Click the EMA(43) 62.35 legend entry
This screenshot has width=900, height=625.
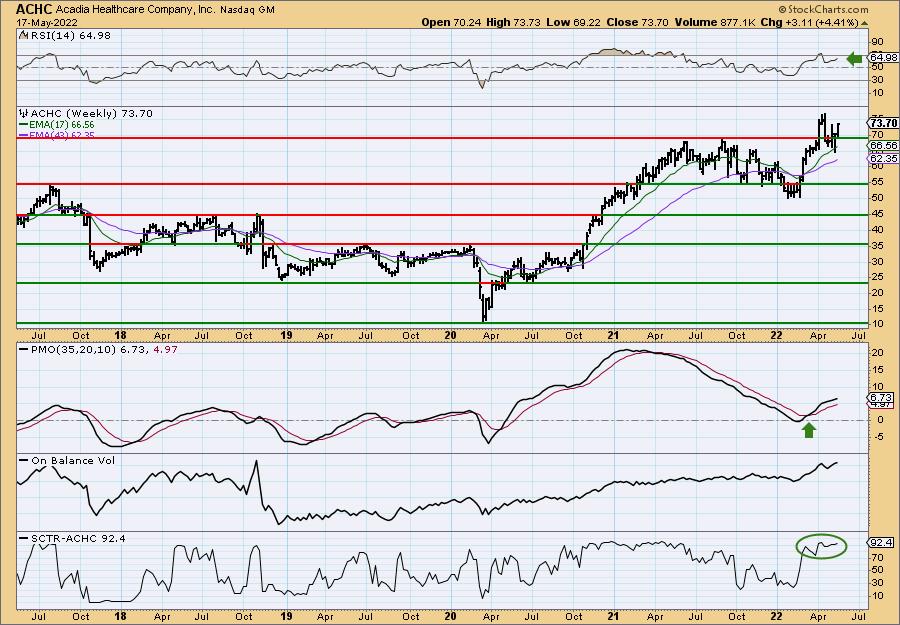57,135
